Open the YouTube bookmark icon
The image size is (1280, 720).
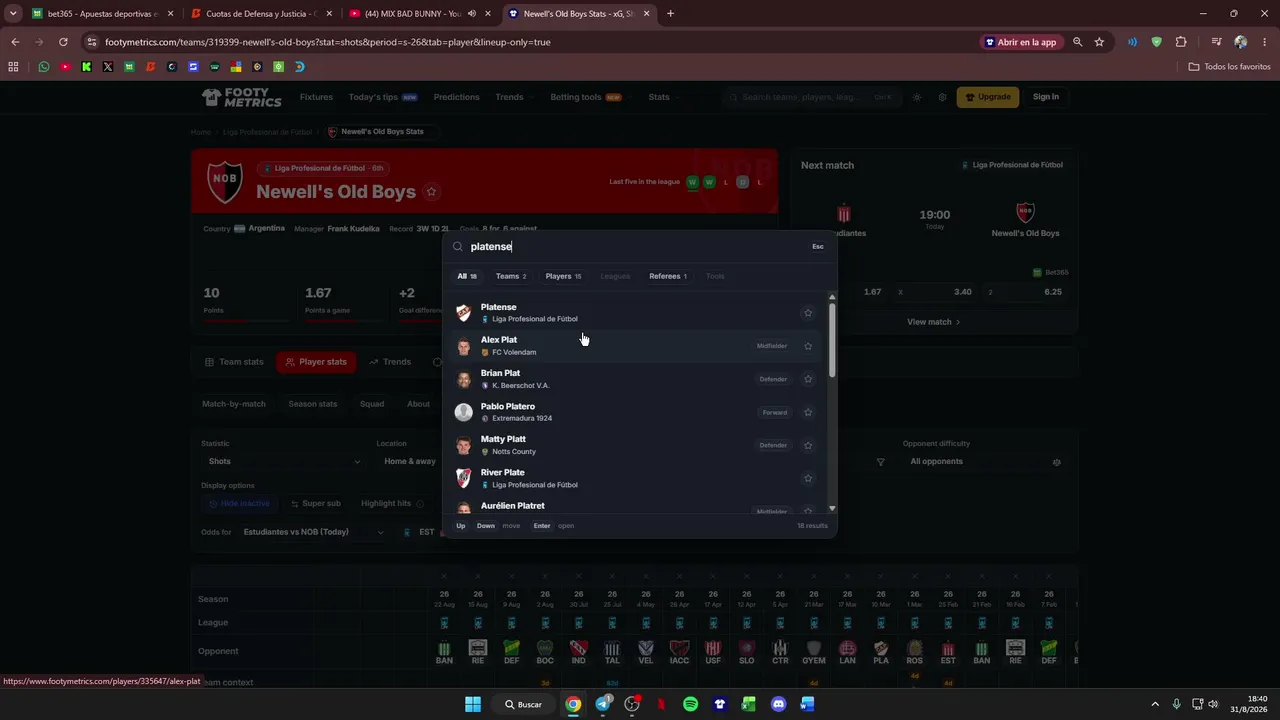point(65,67)
